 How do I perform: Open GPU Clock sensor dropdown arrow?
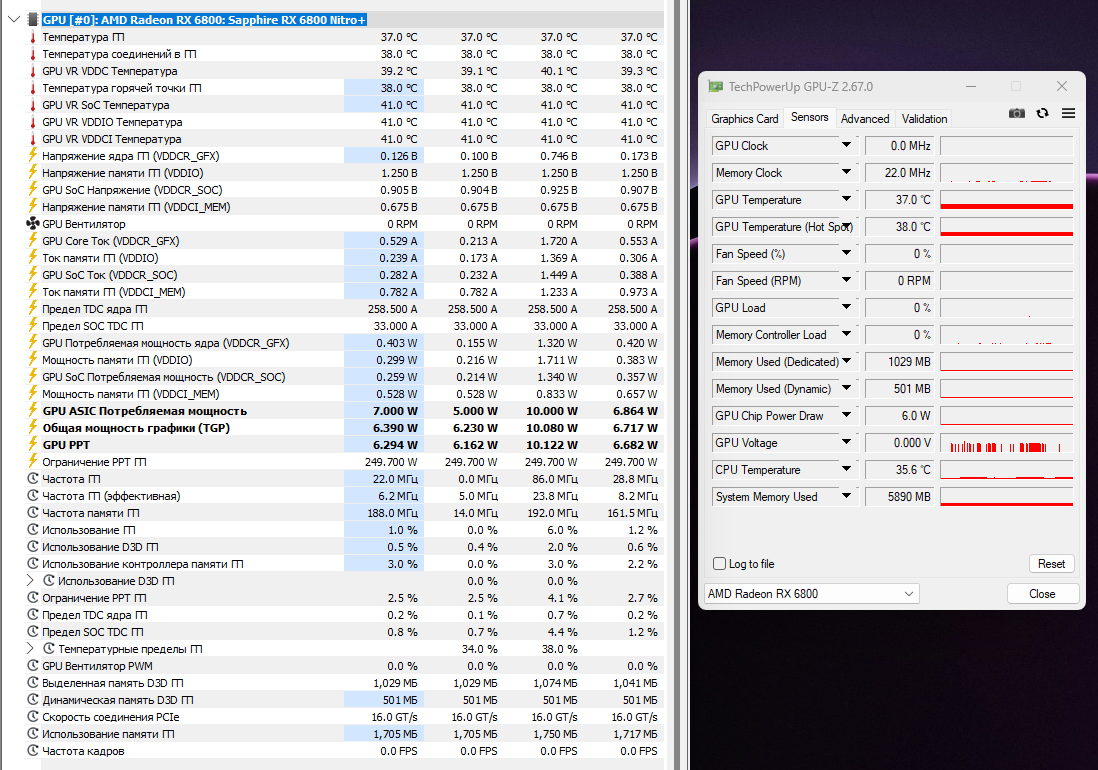pos(846,145)
